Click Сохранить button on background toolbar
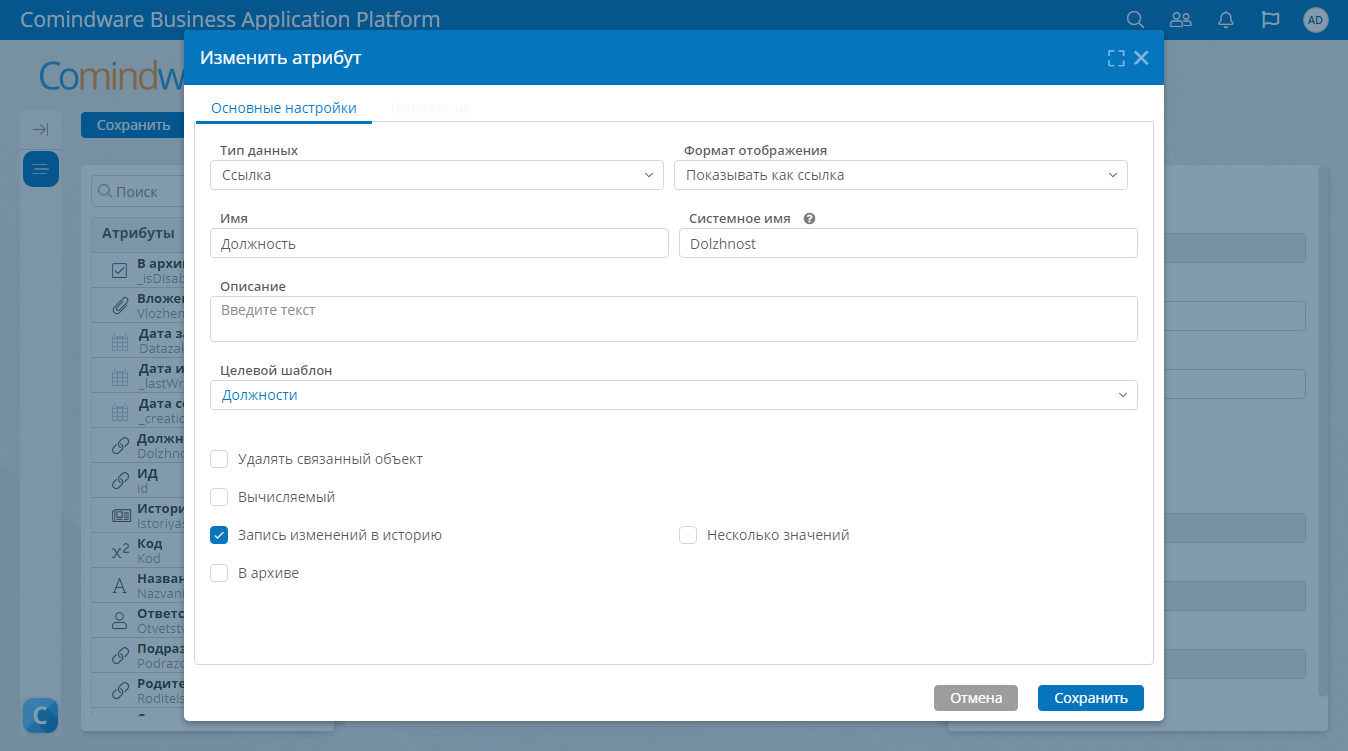 [134, 125]
